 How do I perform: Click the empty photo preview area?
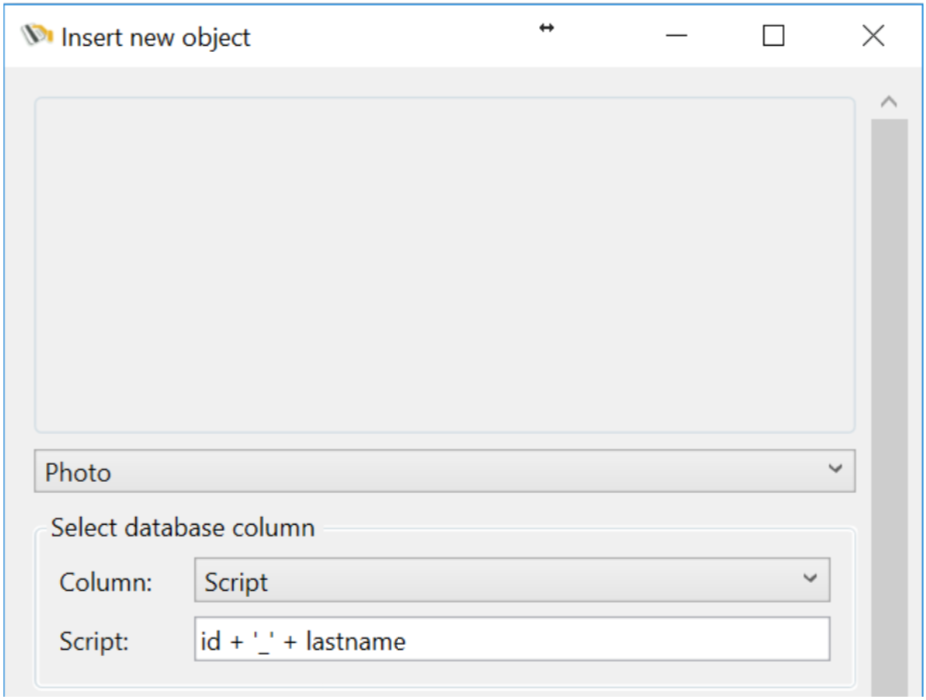click(445, 265)
